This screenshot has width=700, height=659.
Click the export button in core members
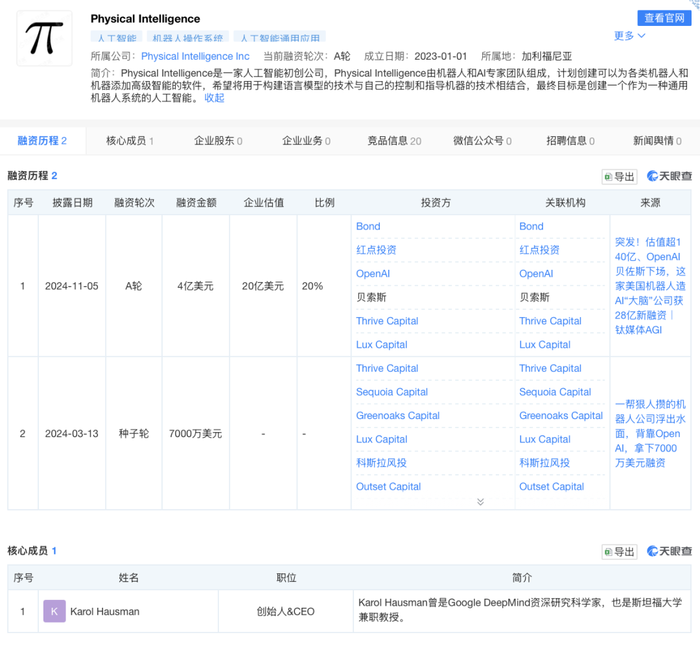[x=619, y=552]
